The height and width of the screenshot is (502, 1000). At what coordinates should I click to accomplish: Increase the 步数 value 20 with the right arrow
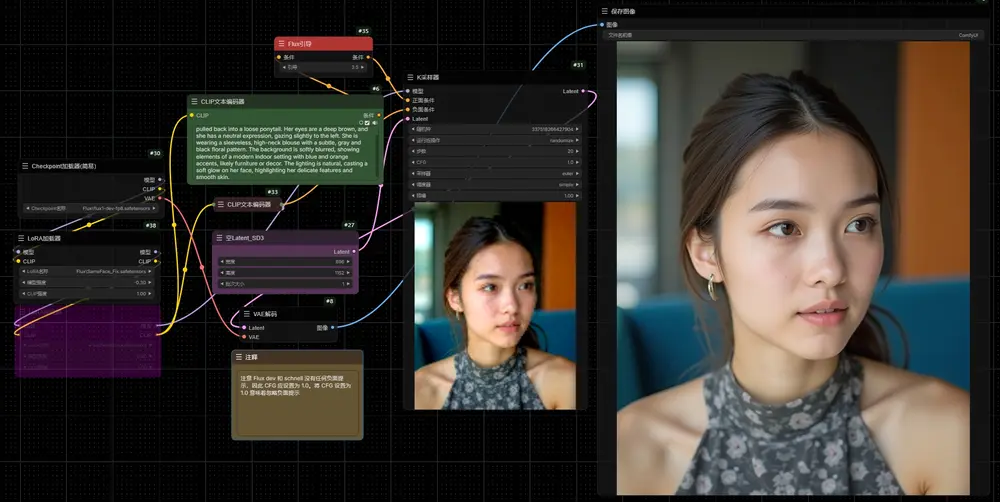pos(577,151)
